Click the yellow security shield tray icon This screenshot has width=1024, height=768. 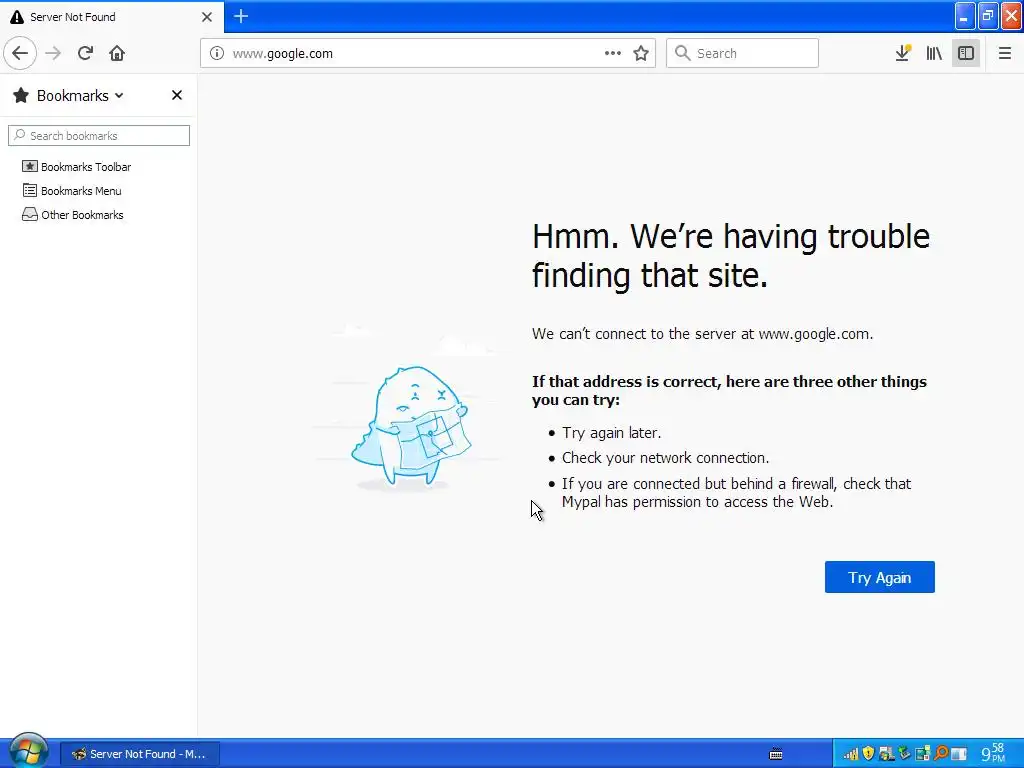(x=868, y=754)
